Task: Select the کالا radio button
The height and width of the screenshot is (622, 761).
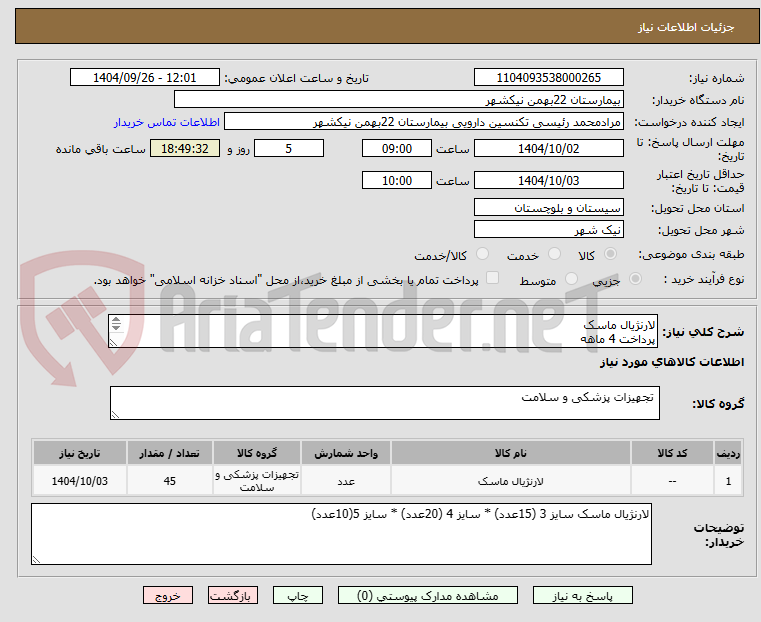Action: pyautogui.click(x=611, y=254)
